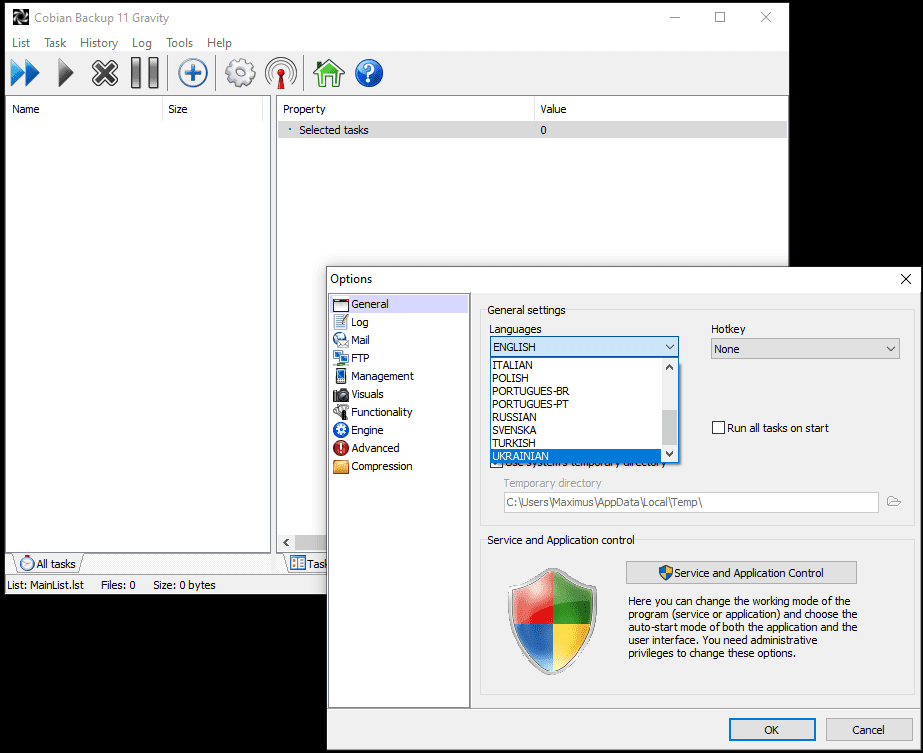The width and height of the screenshot is (923, 753).
Task: Click language list scroll down arrow
Action: click(x=669, y=454)
